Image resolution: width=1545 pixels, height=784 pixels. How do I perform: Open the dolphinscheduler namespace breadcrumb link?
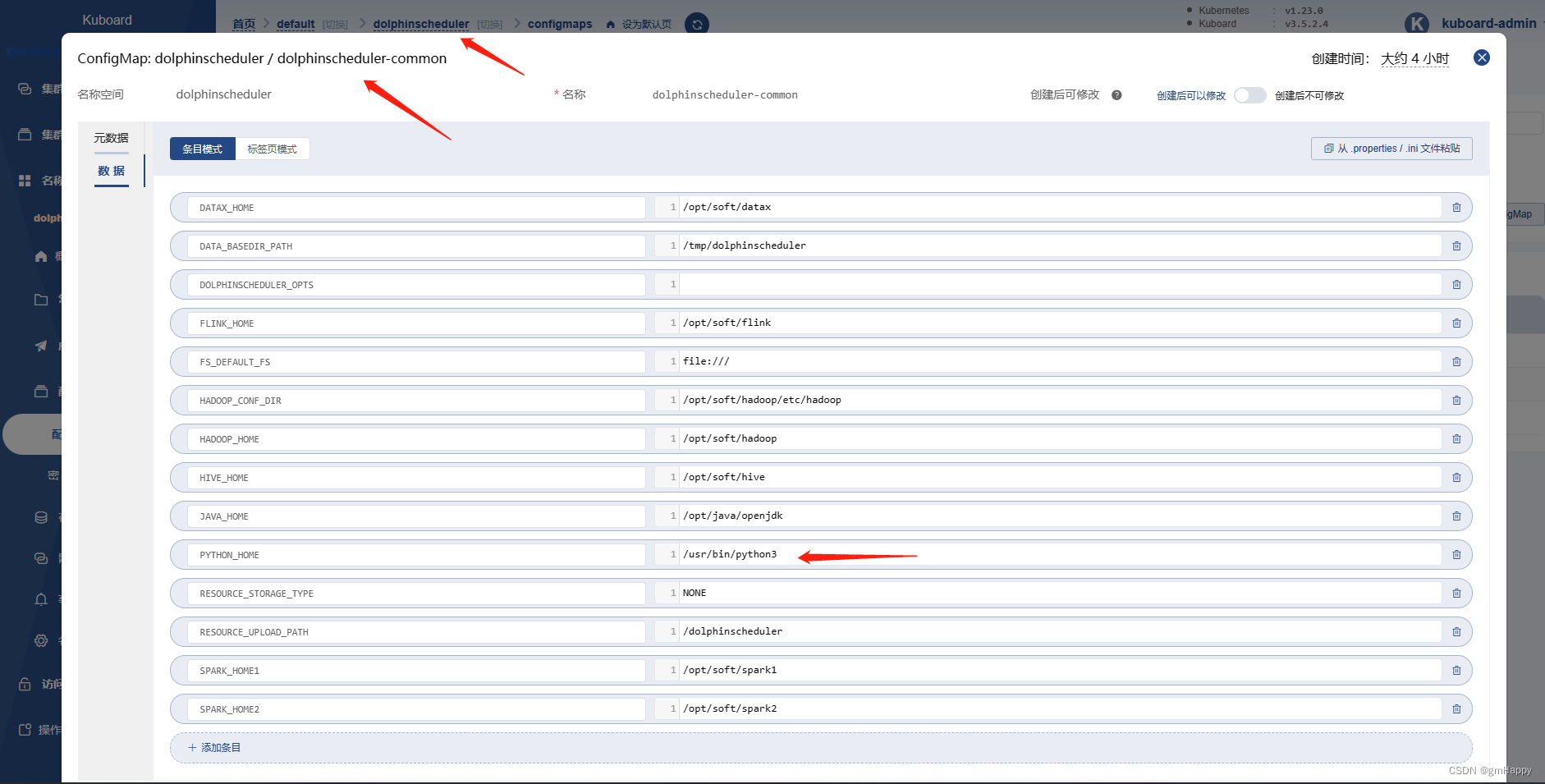(x=421, y=25)
